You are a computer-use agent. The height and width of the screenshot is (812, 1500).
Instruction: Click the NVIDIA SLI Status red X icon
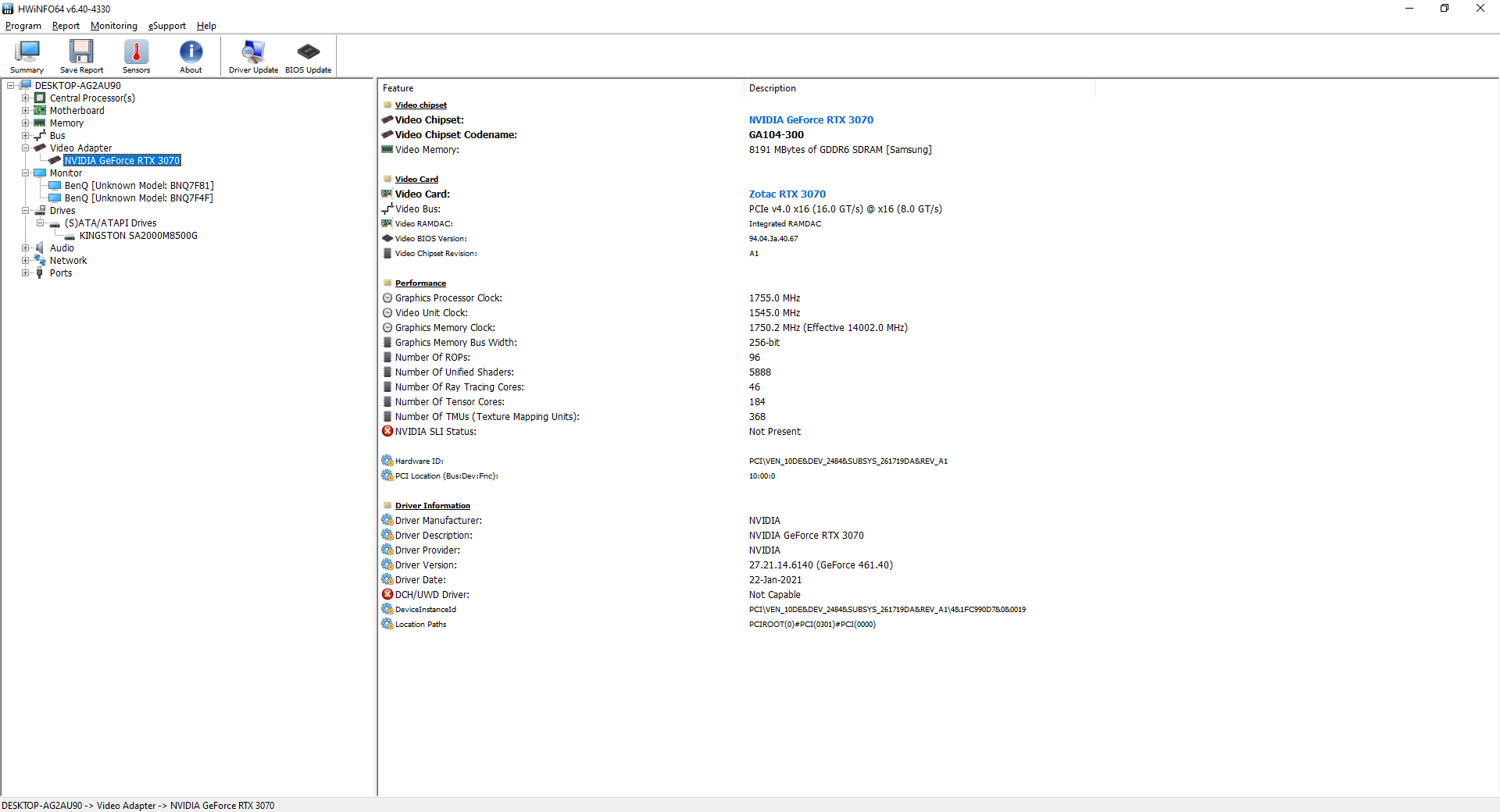387,431
